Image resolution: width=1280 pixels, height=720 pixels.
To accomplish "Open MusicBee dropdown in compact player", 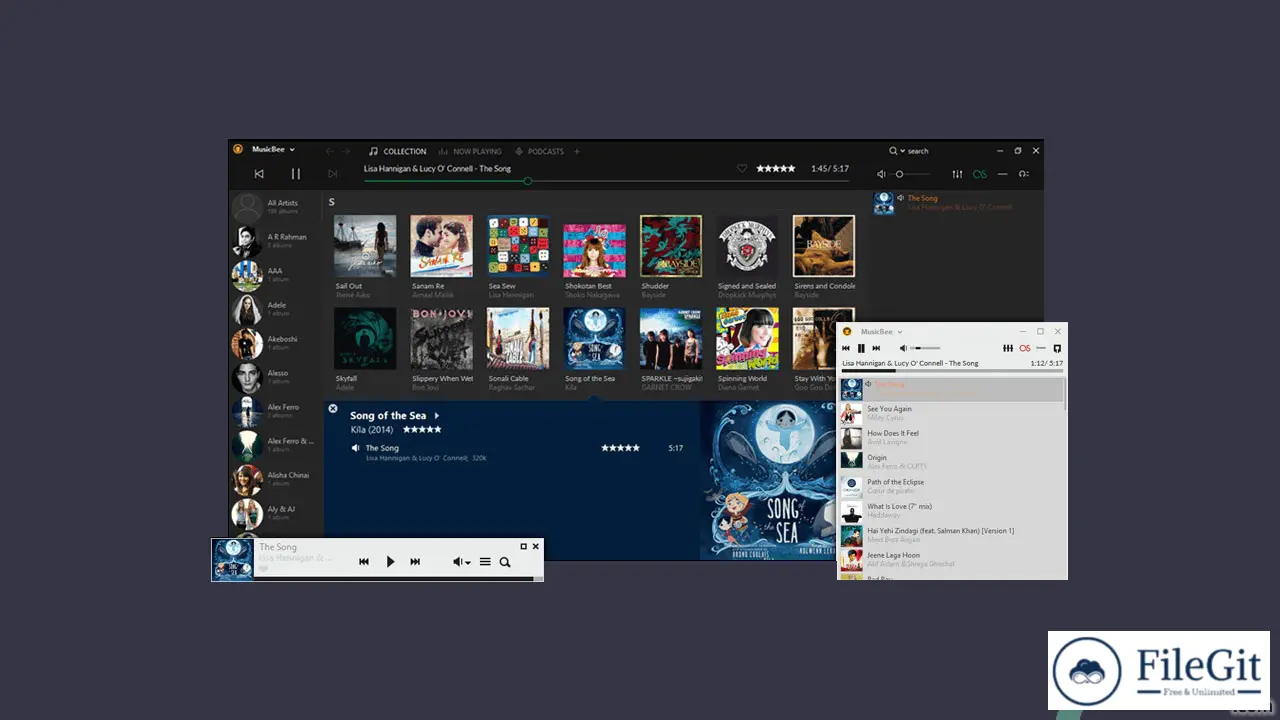I will coord(881,331).
